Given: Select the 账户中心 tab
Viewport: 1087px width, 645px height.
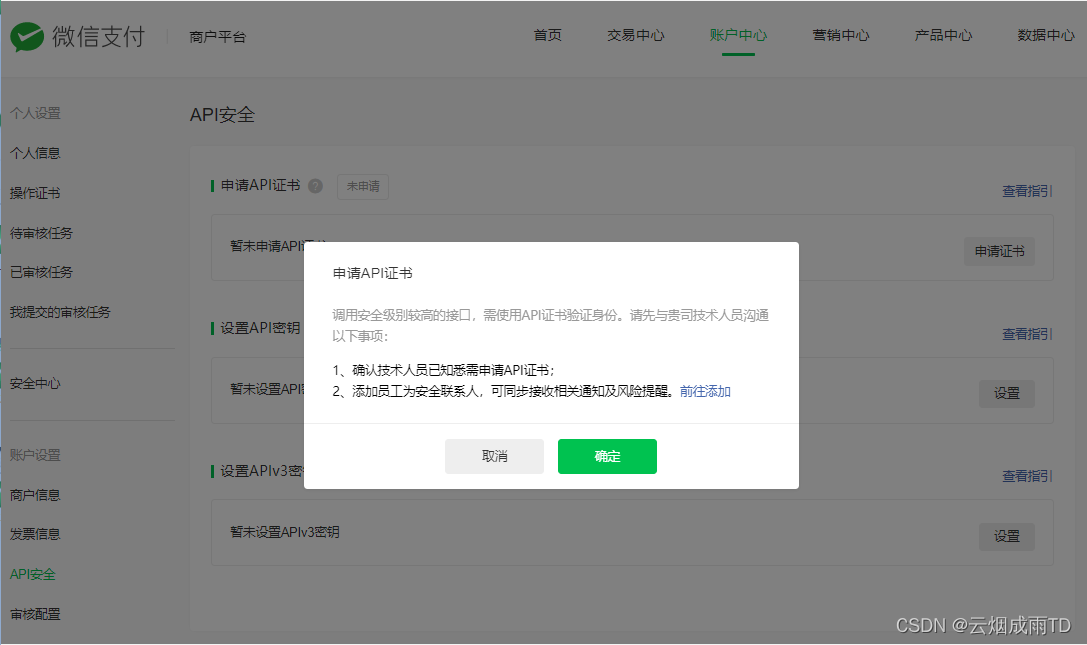Looking at the screenshot, I should point(738,35).
